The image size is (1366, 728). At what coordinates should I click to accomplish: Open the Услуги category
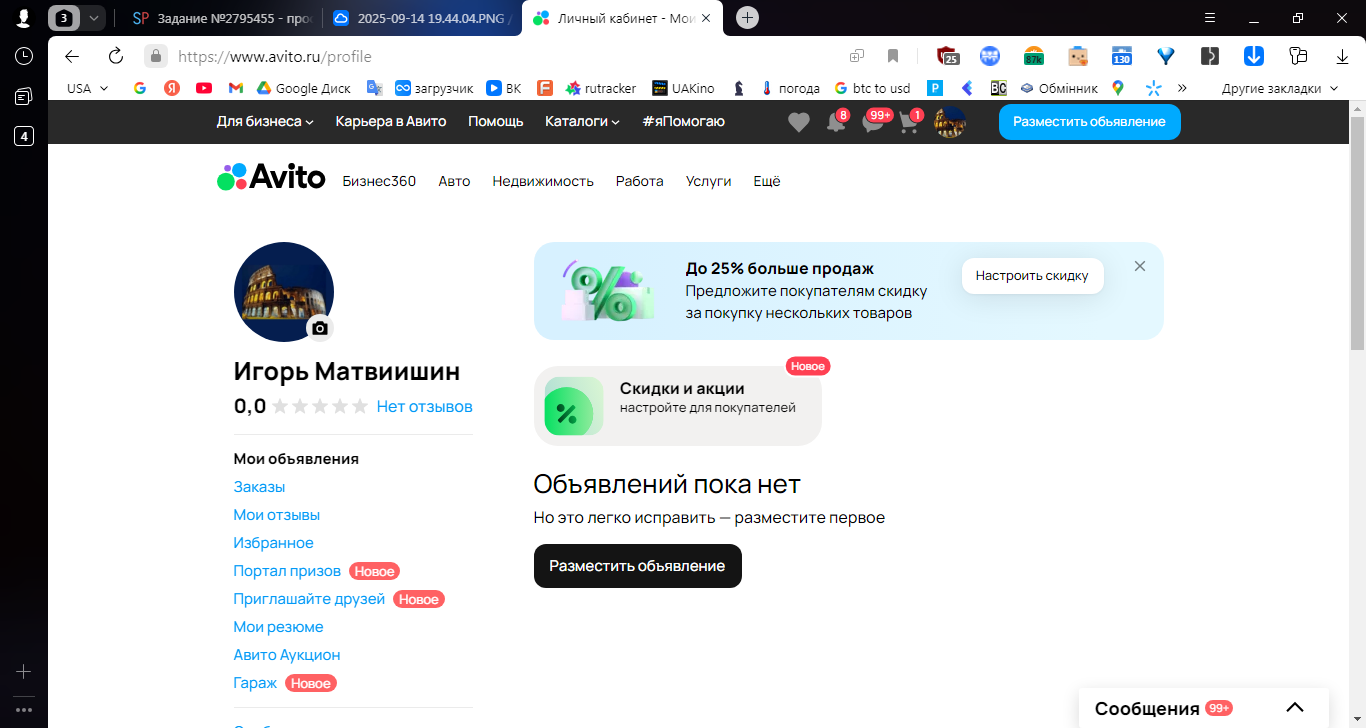pyautogui.click(x=709, y=181)
